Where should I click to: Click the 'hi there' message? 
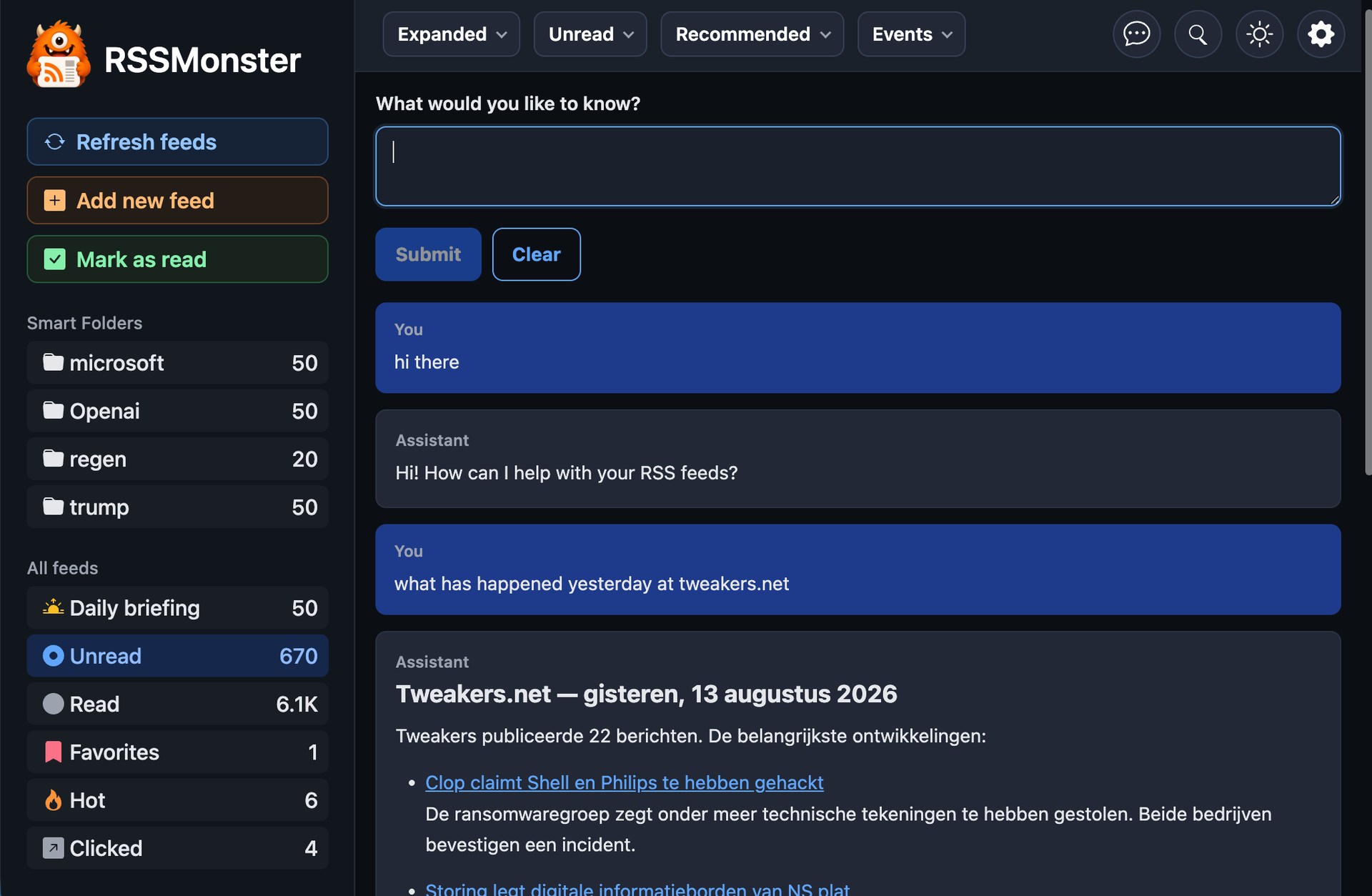click(x=427, y=362)
